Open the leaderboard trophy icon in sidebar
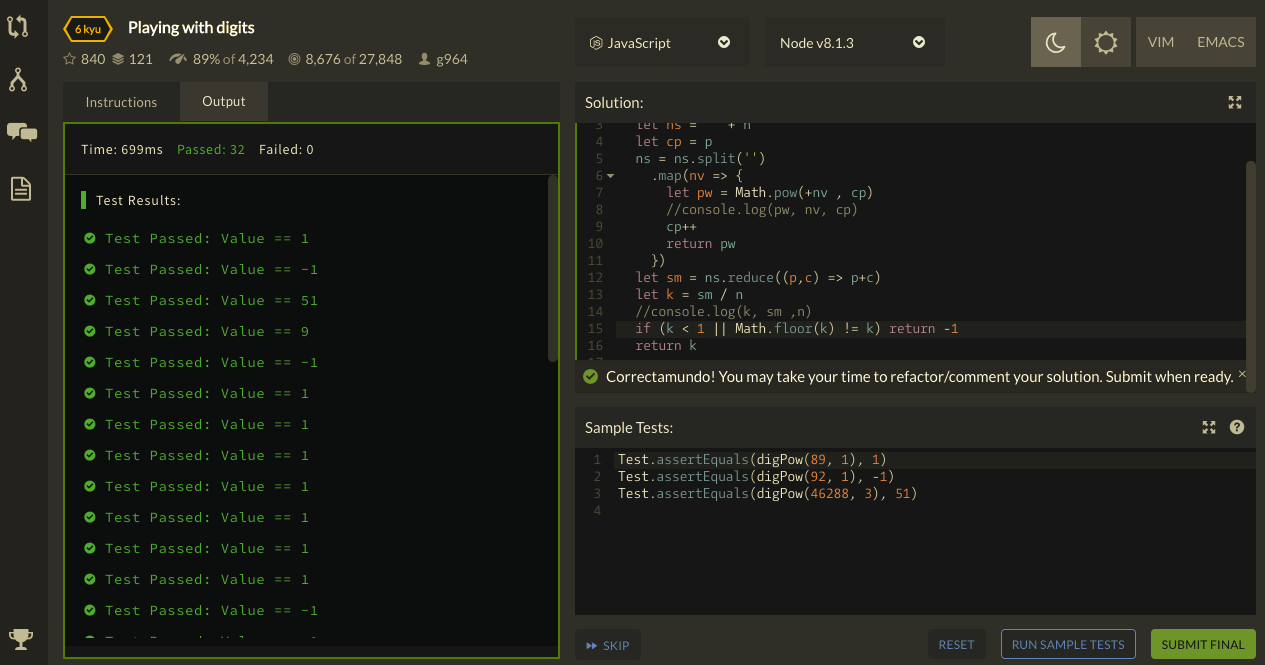 pyautogui.click(x=20, y=638)
